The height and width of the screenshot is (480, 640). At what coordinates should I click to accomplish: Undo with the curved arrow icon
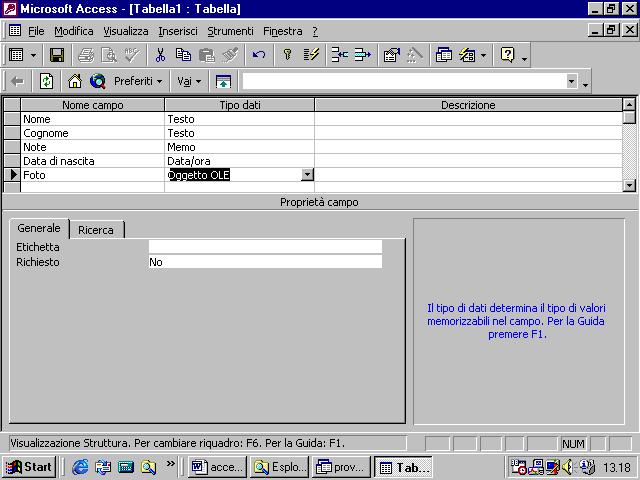pyautogui.click(x=259, y=55)
